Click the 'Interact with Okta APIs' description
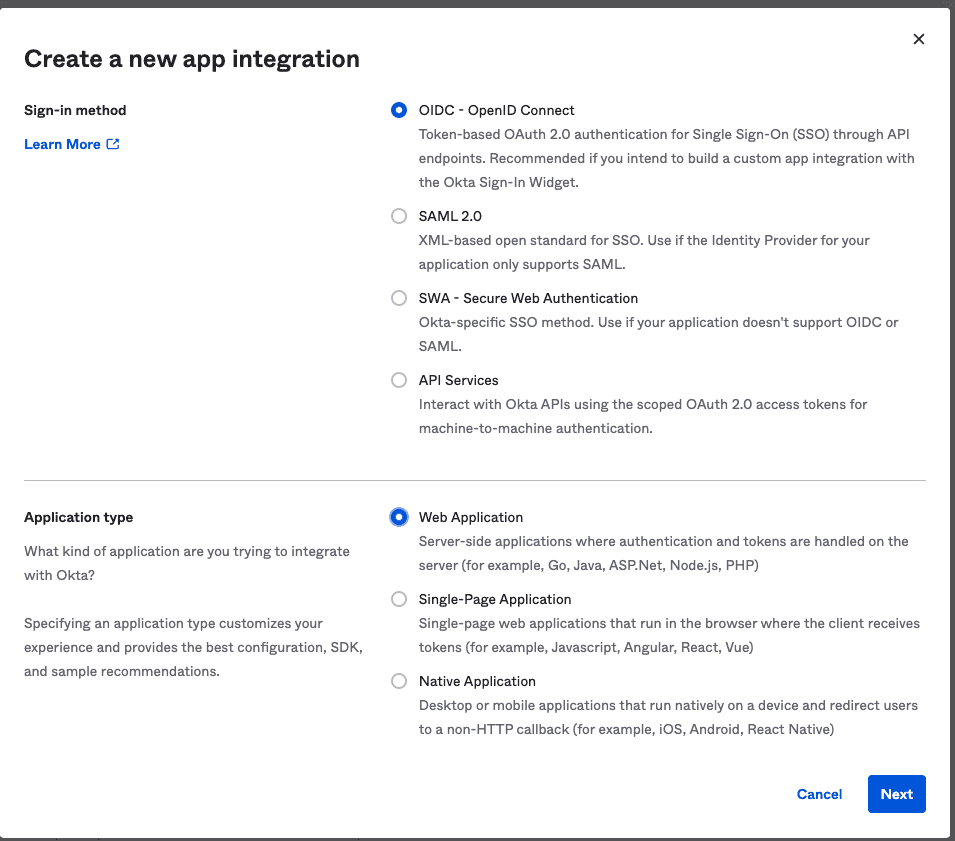Screen dimensions: 955x841 (643, 417)
